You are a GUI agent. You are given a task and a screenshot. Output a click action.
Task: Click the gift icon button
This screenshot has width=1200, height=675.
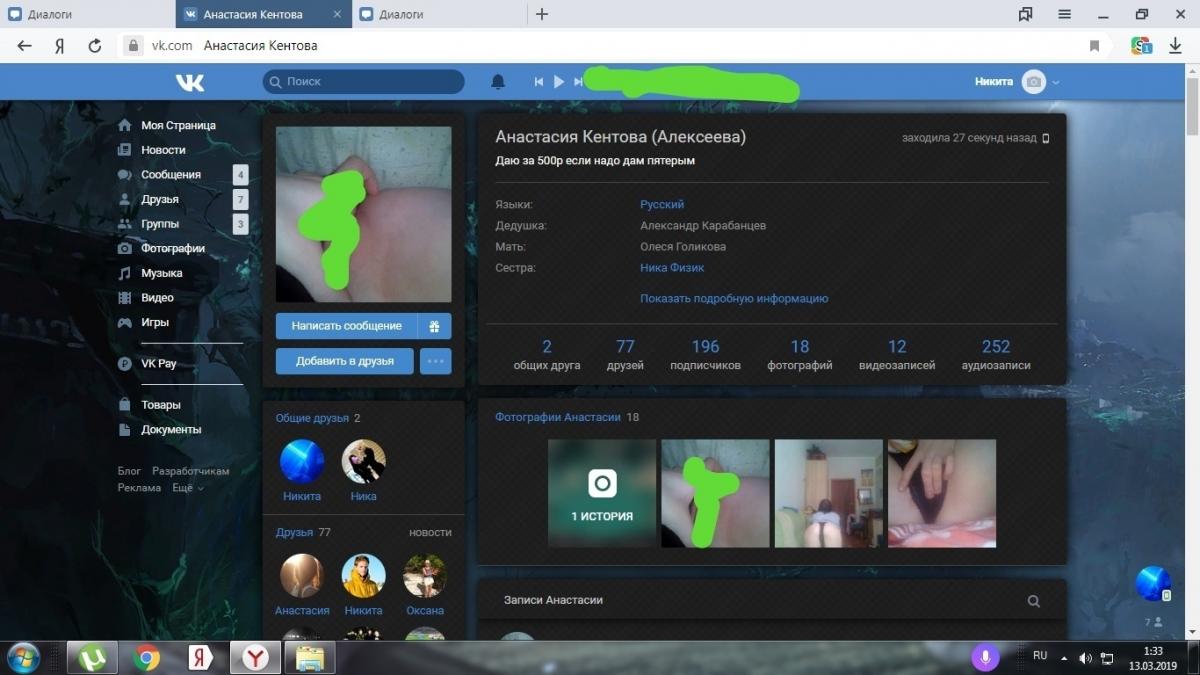(434, 326)
